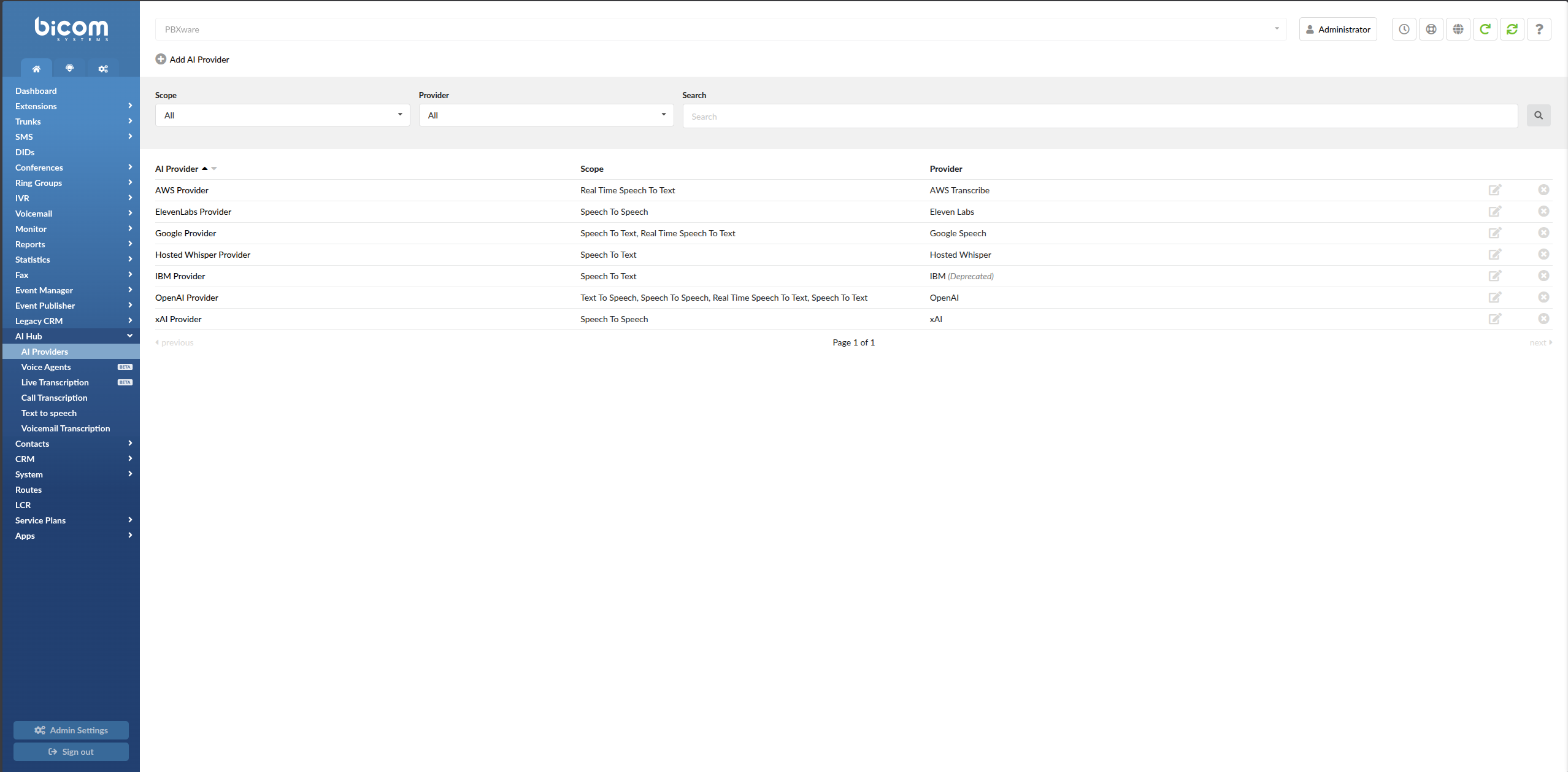The height and width of the screenshot is (772, 1568).
Task: Expand the Reports menu
Action: [71, 244]
